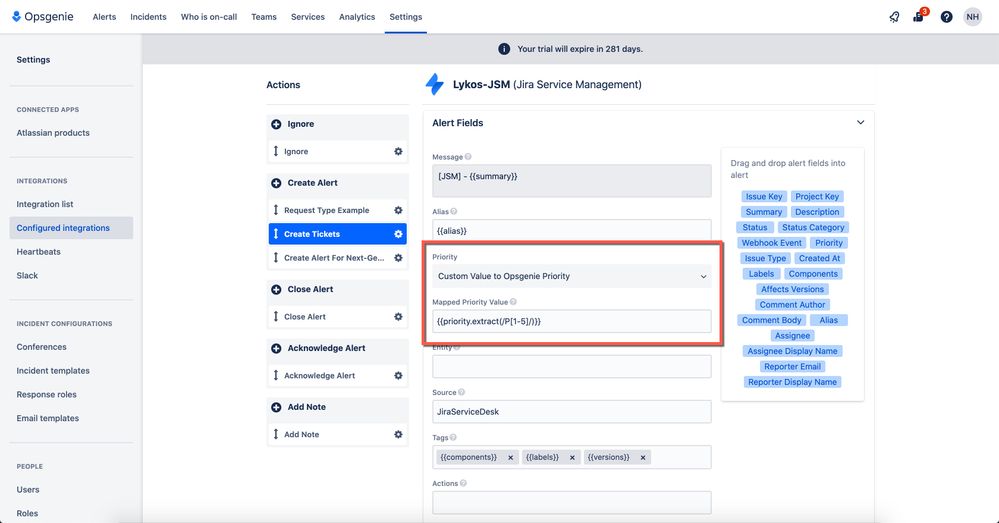Open the Services menu
This screenshot has height=523, width=999.
308,17
